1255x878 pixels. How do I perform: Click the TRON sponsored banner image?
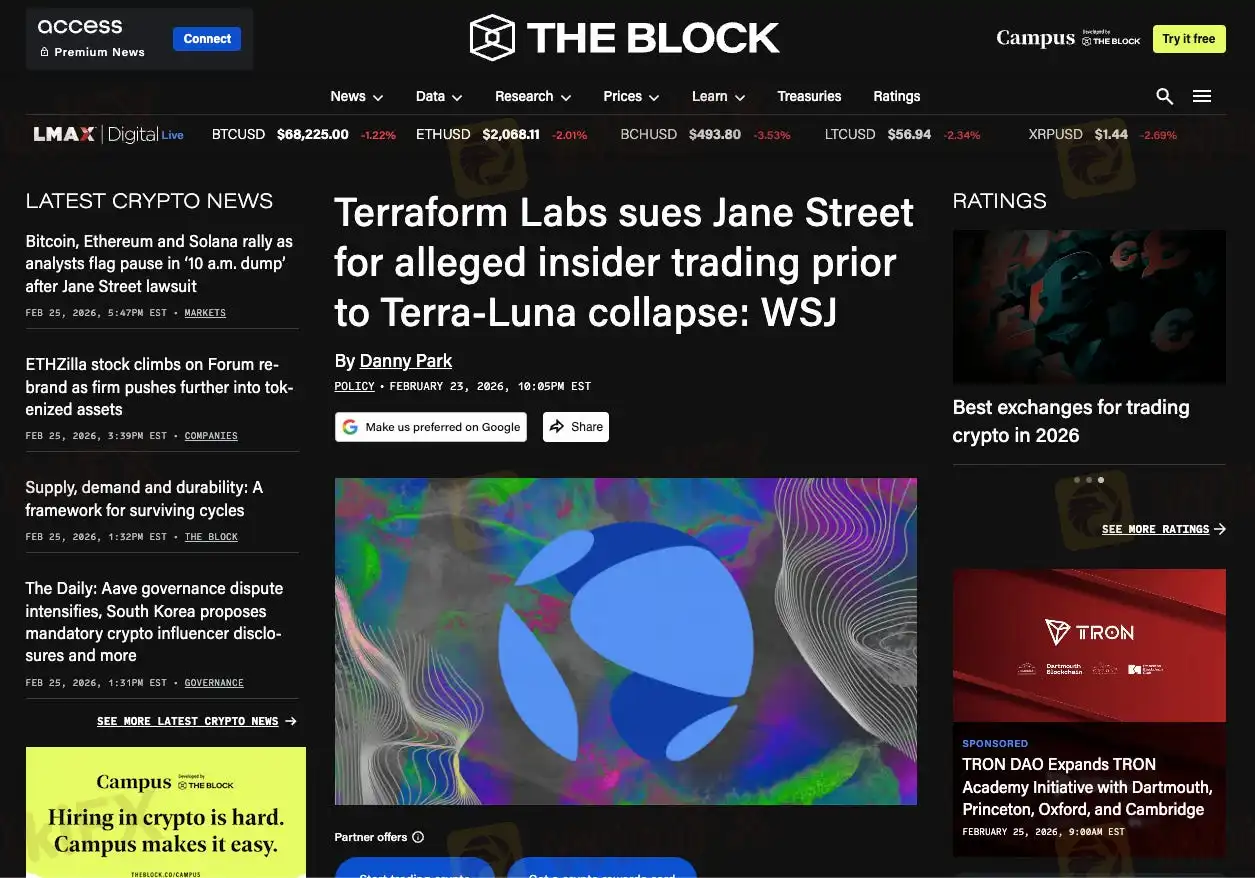pyautogui.click(x=1089, y=645)
